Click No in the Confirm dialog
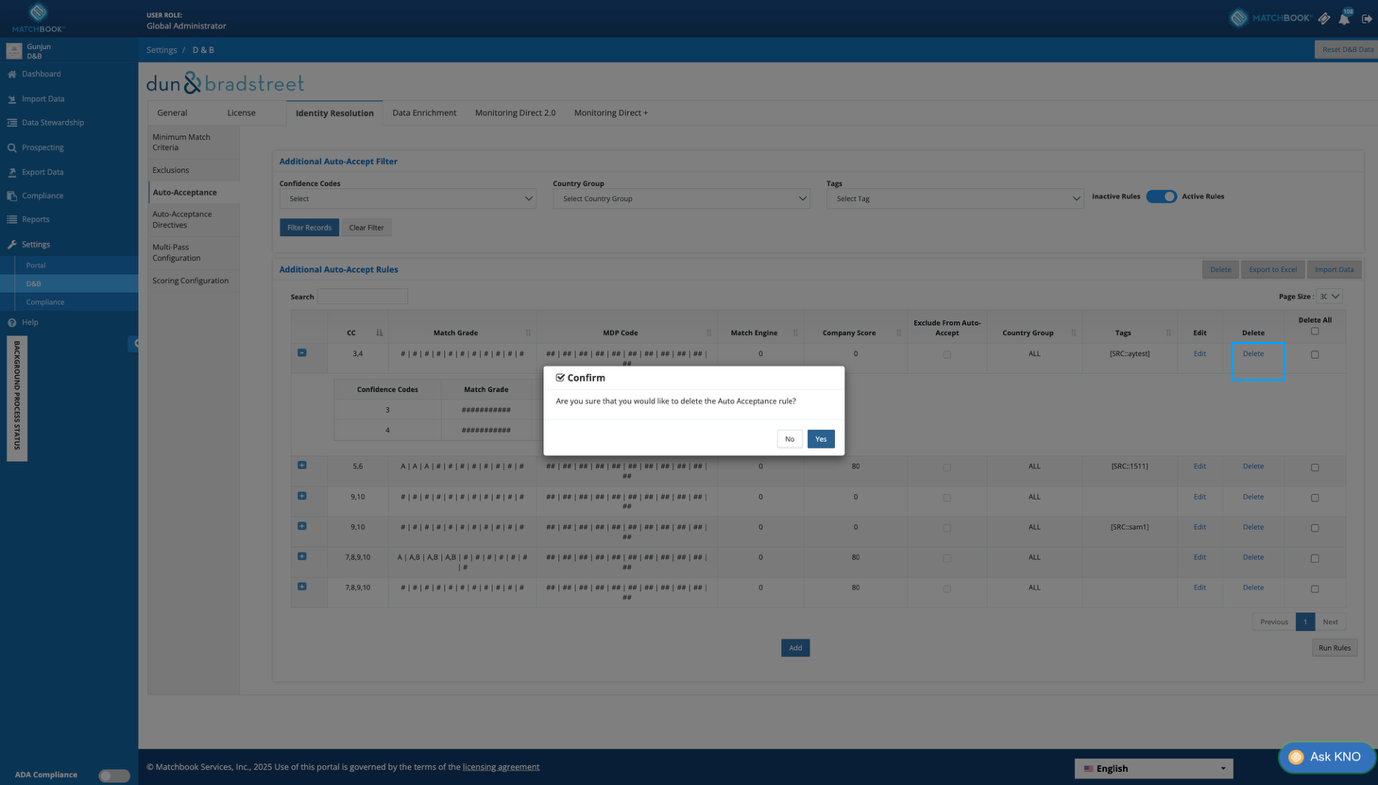 pos(789,439)
